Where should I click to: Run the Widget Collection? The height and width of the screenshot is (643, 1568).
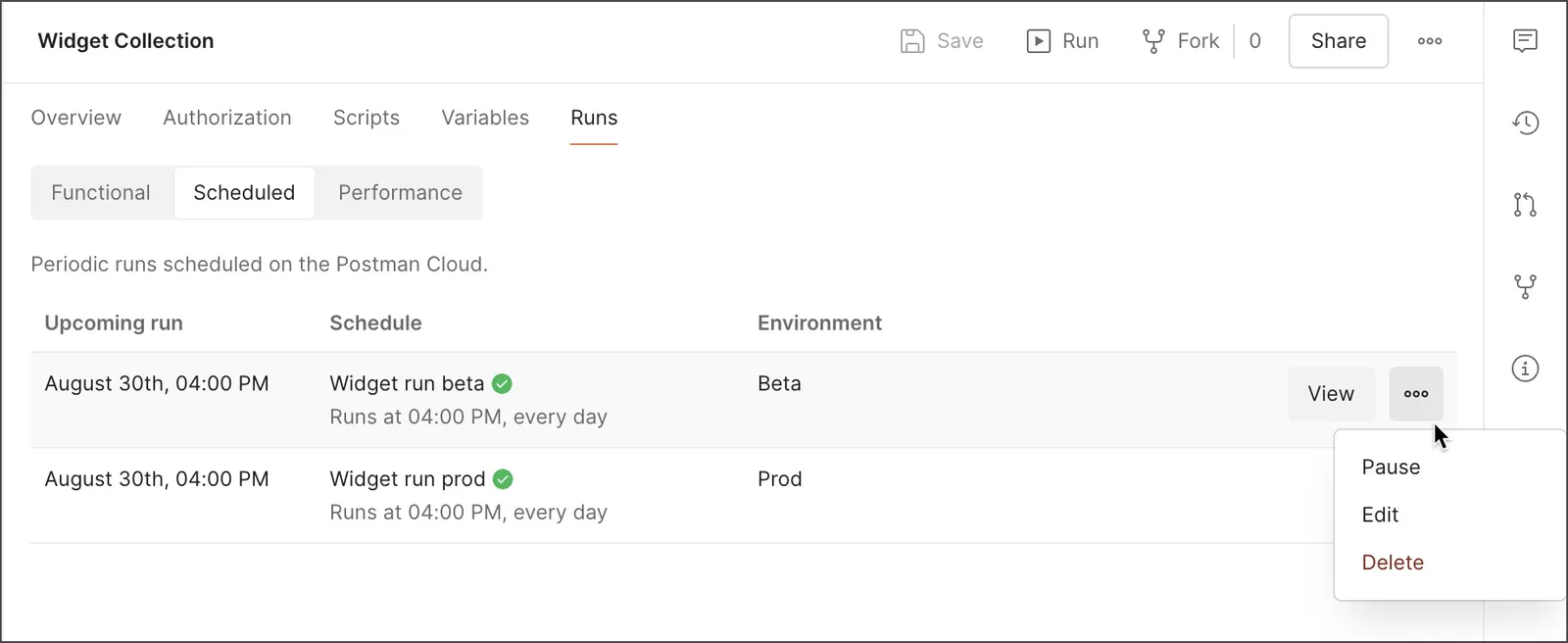[x=1062, y=41]
